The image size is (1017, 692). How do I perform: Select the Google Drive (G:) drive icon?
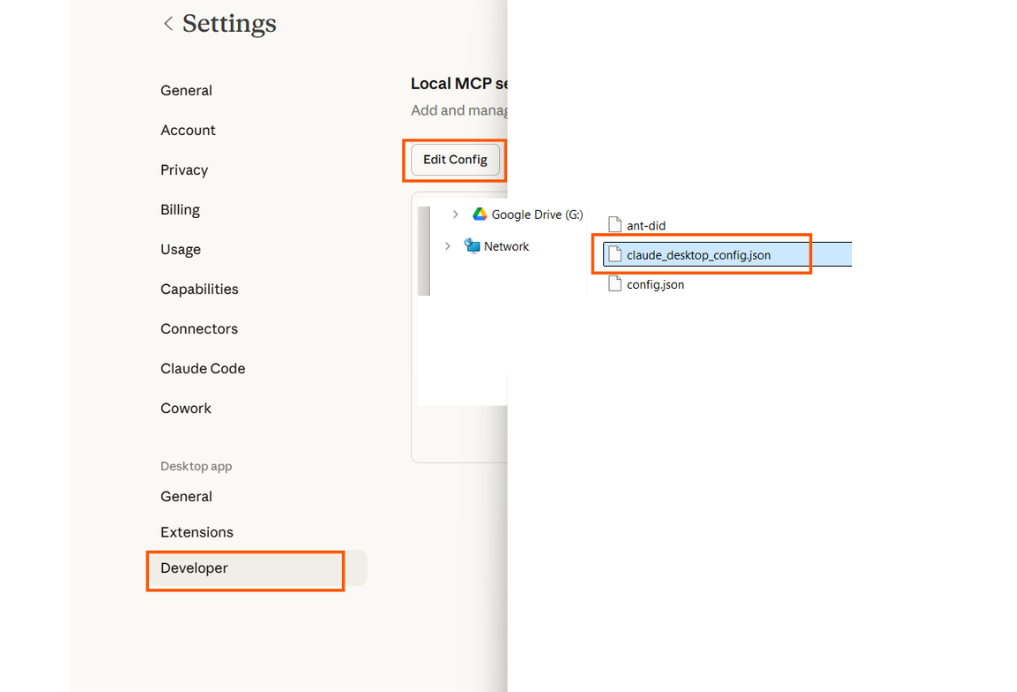(480, 215)
